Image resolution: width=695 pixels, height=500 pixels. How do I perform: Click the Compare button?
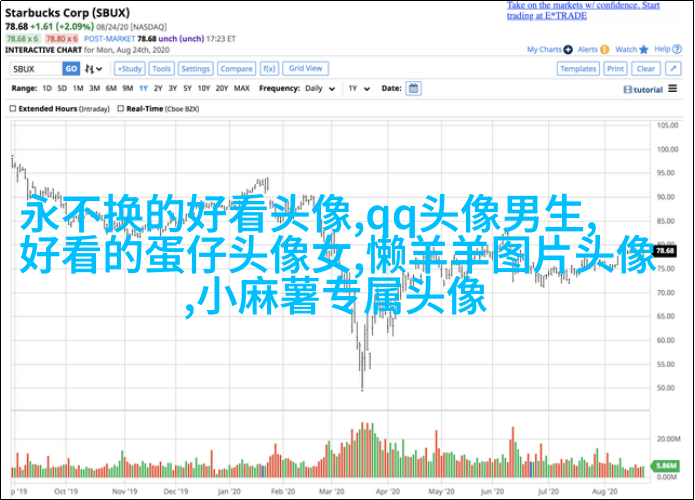coord(236,69)
